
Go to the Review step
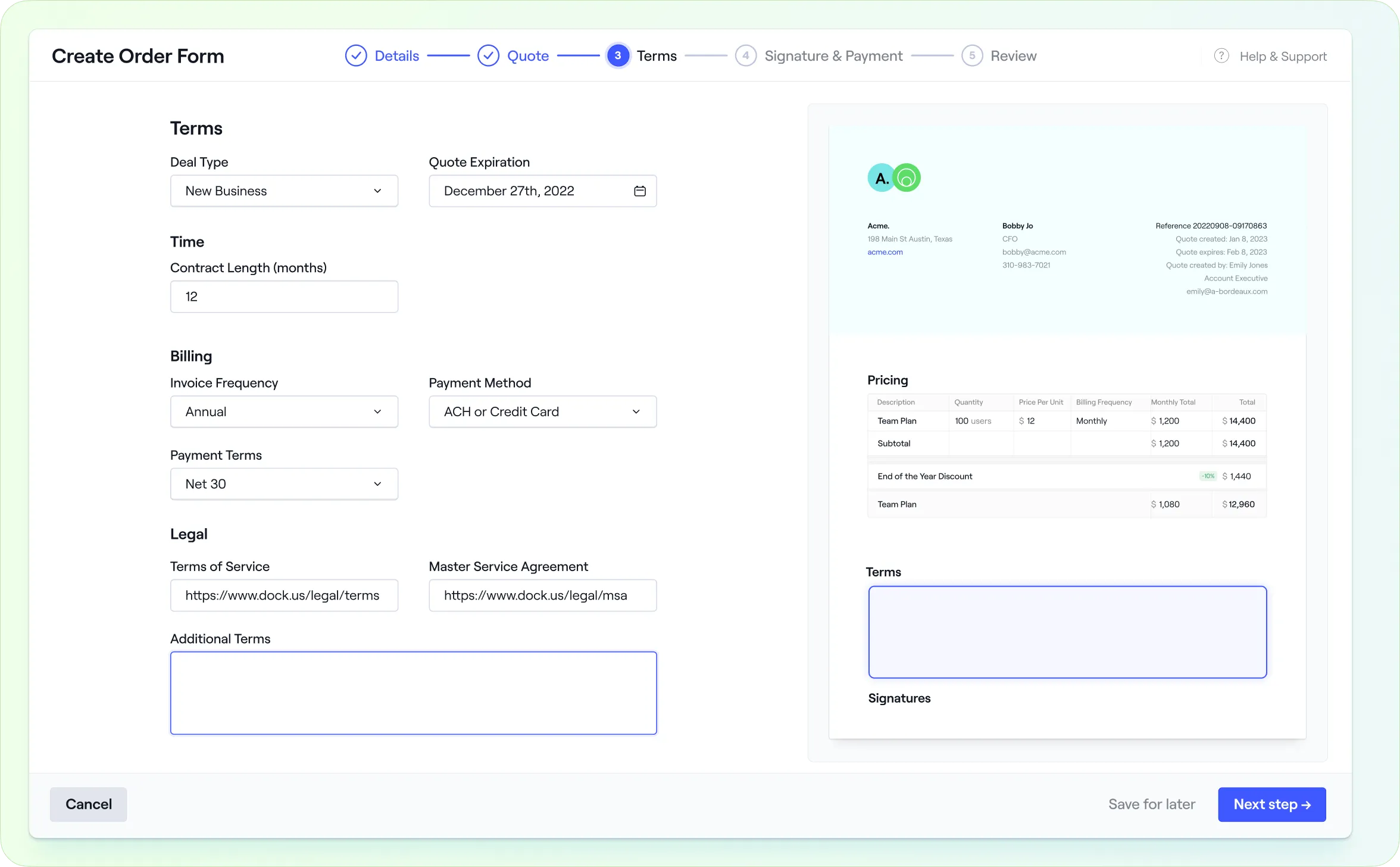coord(1013,56)
